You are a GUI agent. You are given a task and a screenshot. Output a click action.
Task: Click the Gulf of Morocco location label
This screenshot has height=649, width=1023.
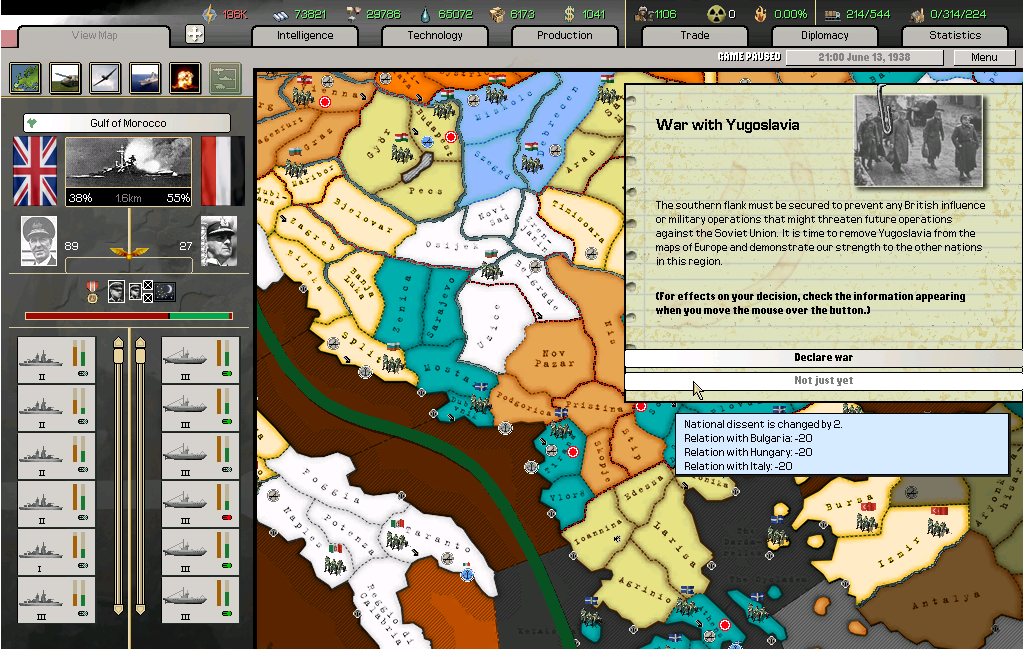coord(127,123)
